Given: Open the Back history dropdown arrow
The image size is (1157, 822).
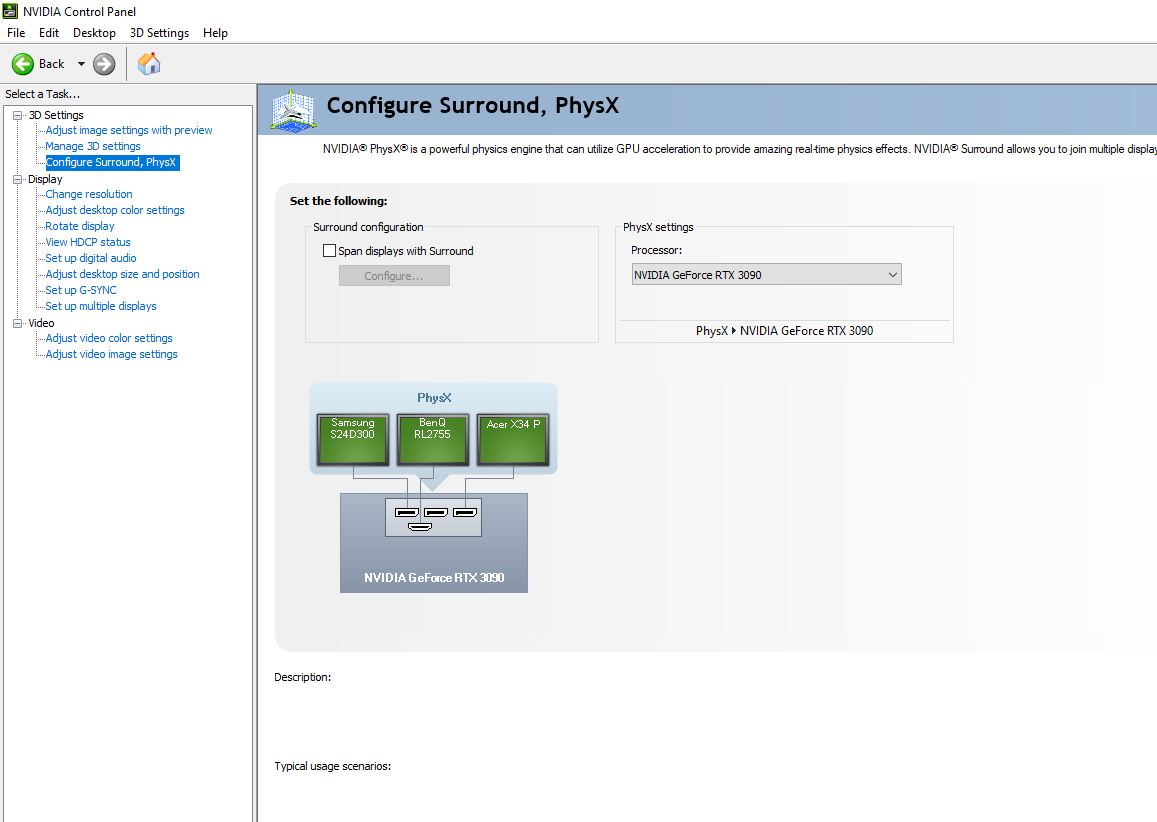Looking at the screenshot, I should [x=81, y=64].
